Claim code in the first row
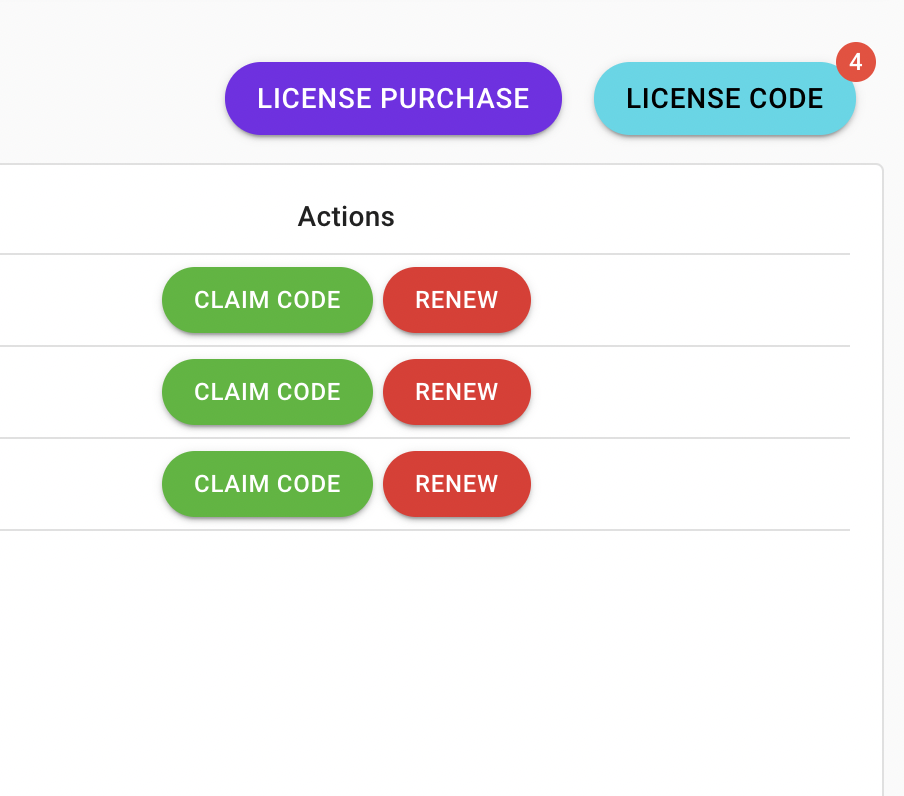The image size is (904, 796). pos(267,300)
